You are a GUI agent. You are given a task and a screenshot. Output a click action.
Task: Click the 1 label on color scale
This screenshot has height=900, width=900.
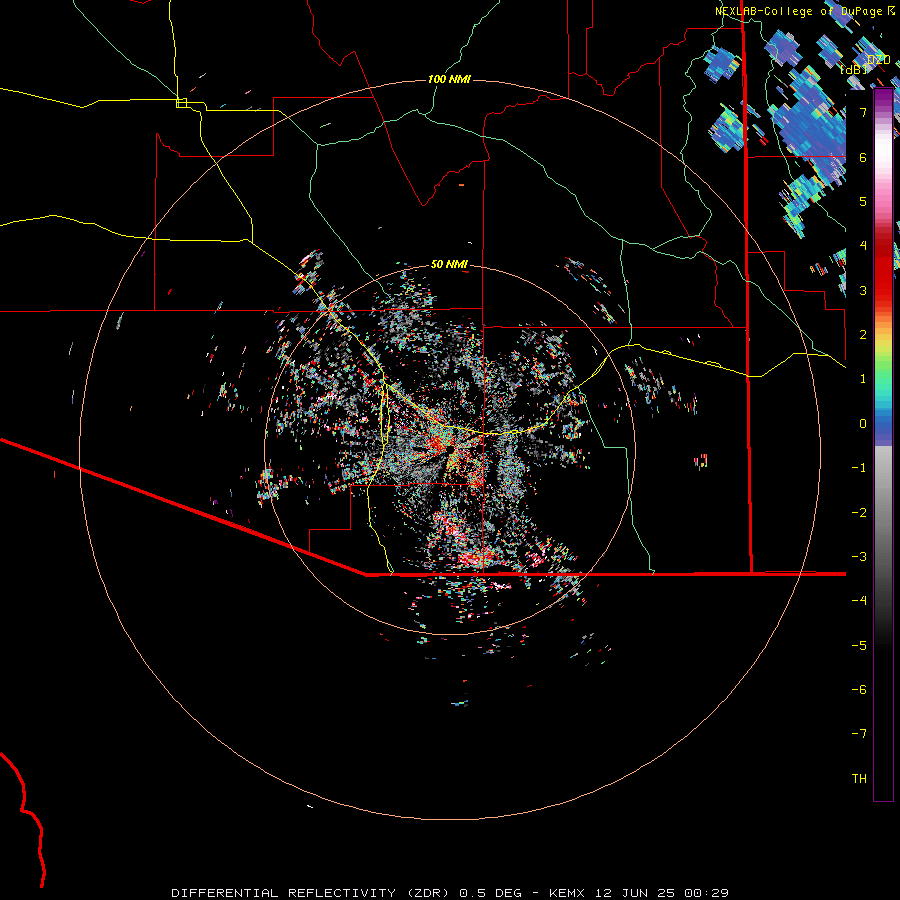tap(863, 379)
